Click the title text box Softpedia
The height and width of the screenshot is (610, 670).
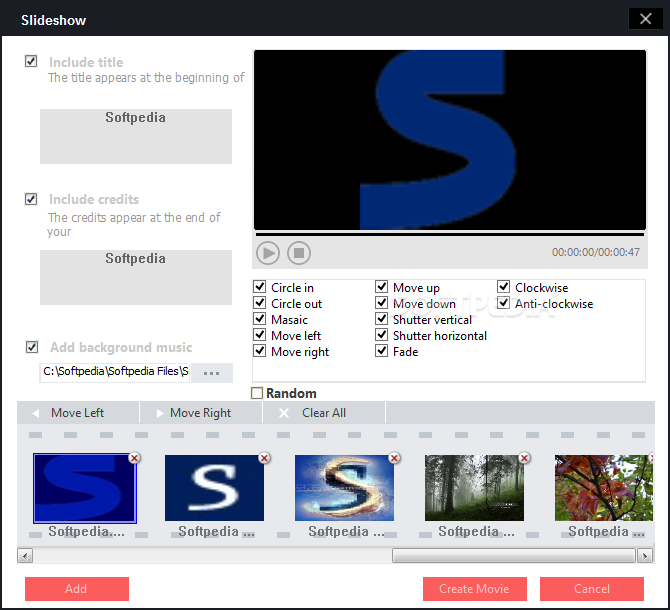pos(136,136)
